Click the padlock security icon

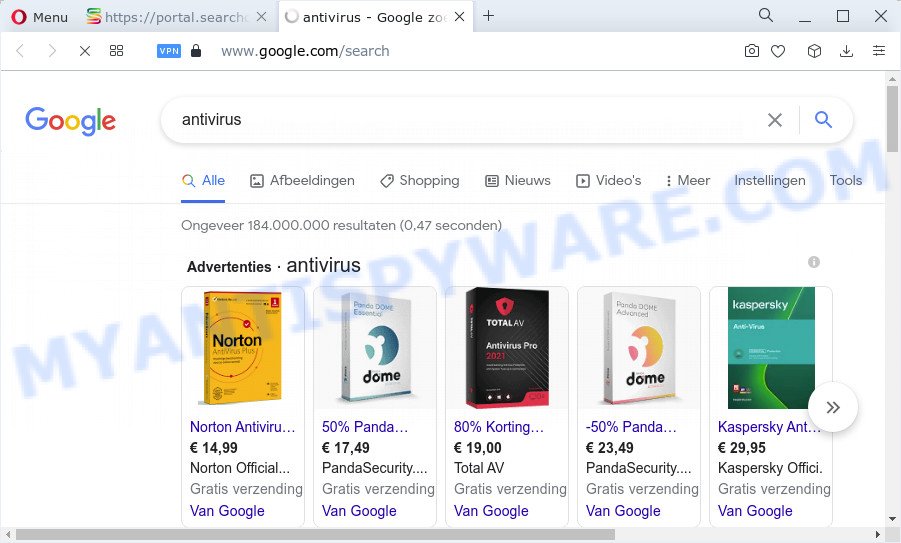196,51
